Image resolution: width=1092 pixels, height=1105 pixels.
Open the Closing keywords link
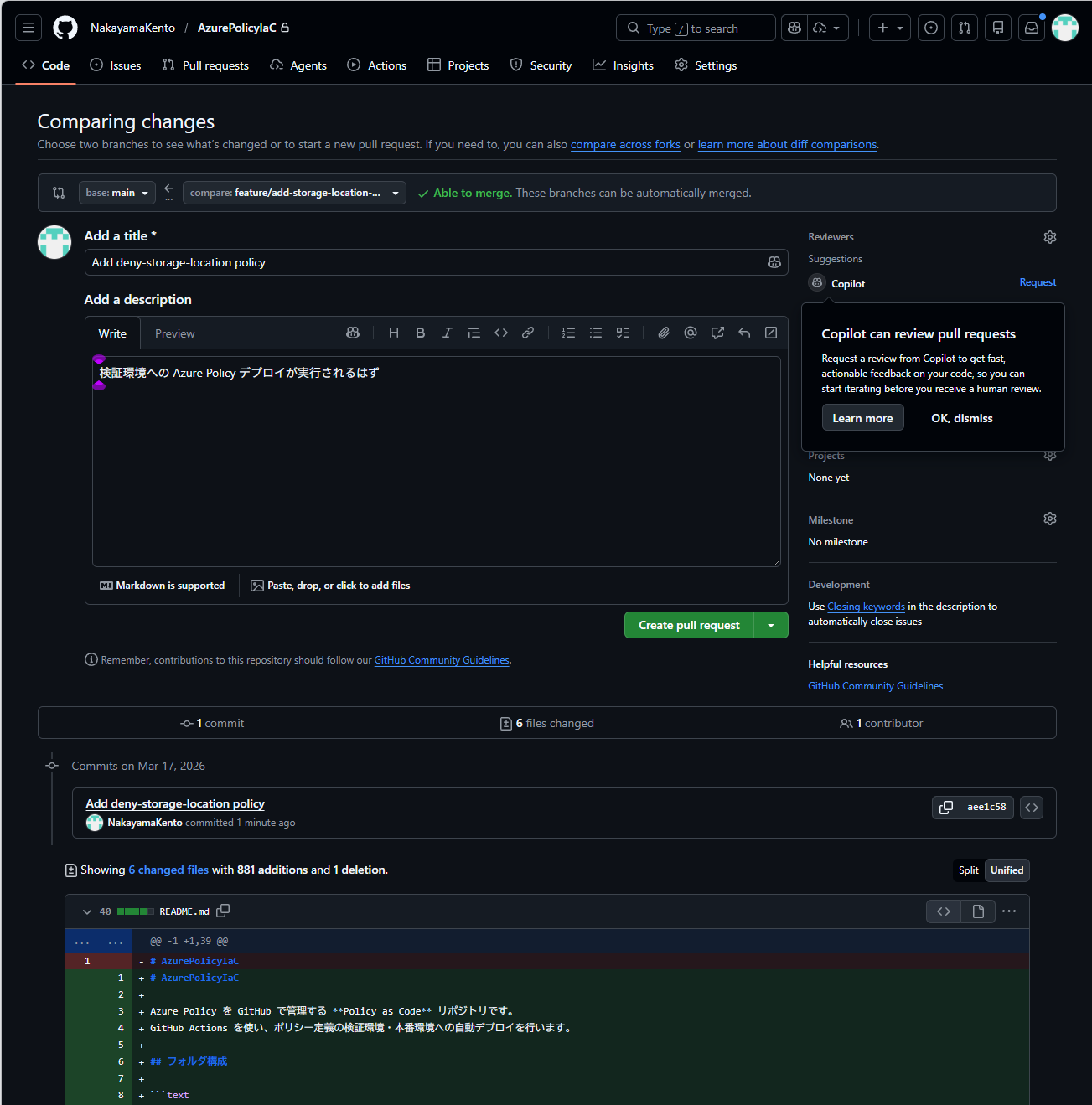[x=866, y=607]
